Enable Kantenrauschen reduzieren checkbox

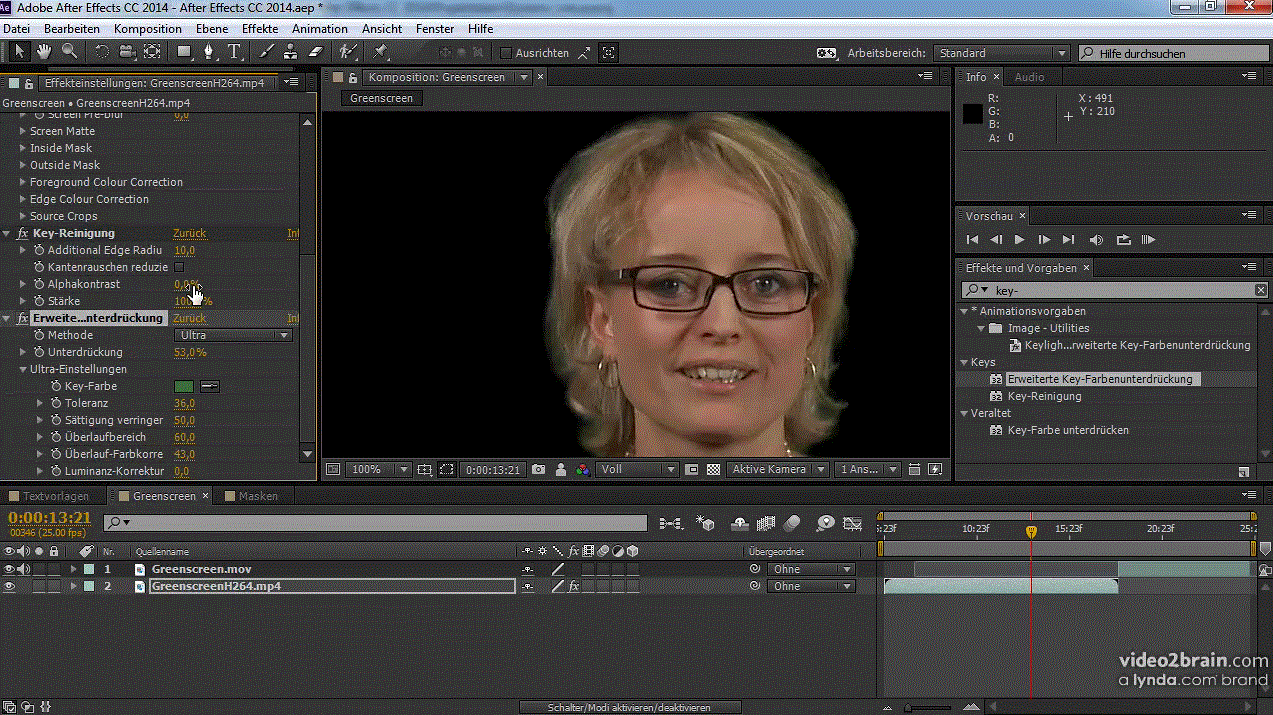click(x=179, y=267)
